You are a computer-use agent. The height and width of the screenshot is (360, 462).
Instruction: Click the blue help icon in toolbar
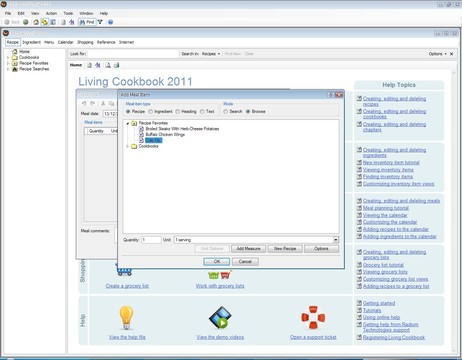coord(110,22)
